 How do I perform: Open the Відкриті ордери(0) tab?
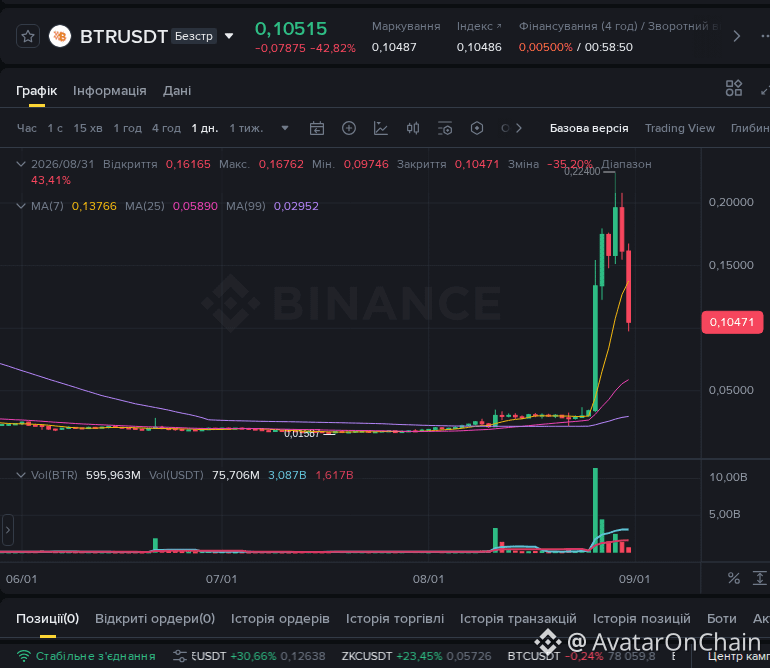pyautogui.click(x=155, y=618)
